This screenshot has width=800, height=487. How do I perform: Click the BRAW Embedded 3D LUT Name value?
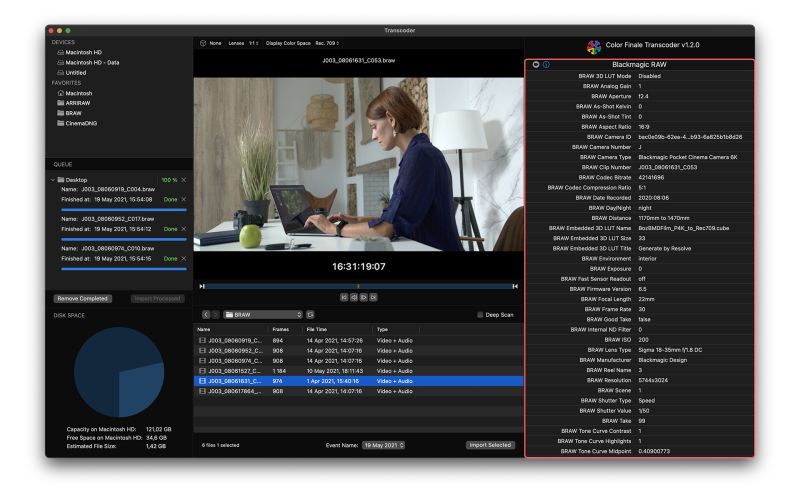(683, 228)
